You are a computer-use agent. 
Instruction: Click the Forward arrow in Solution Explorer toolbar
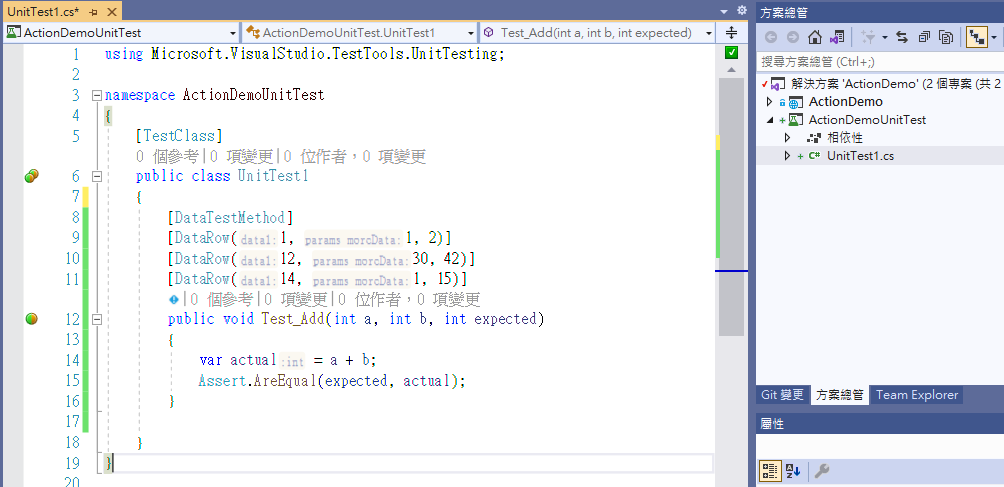pos(793,38)
